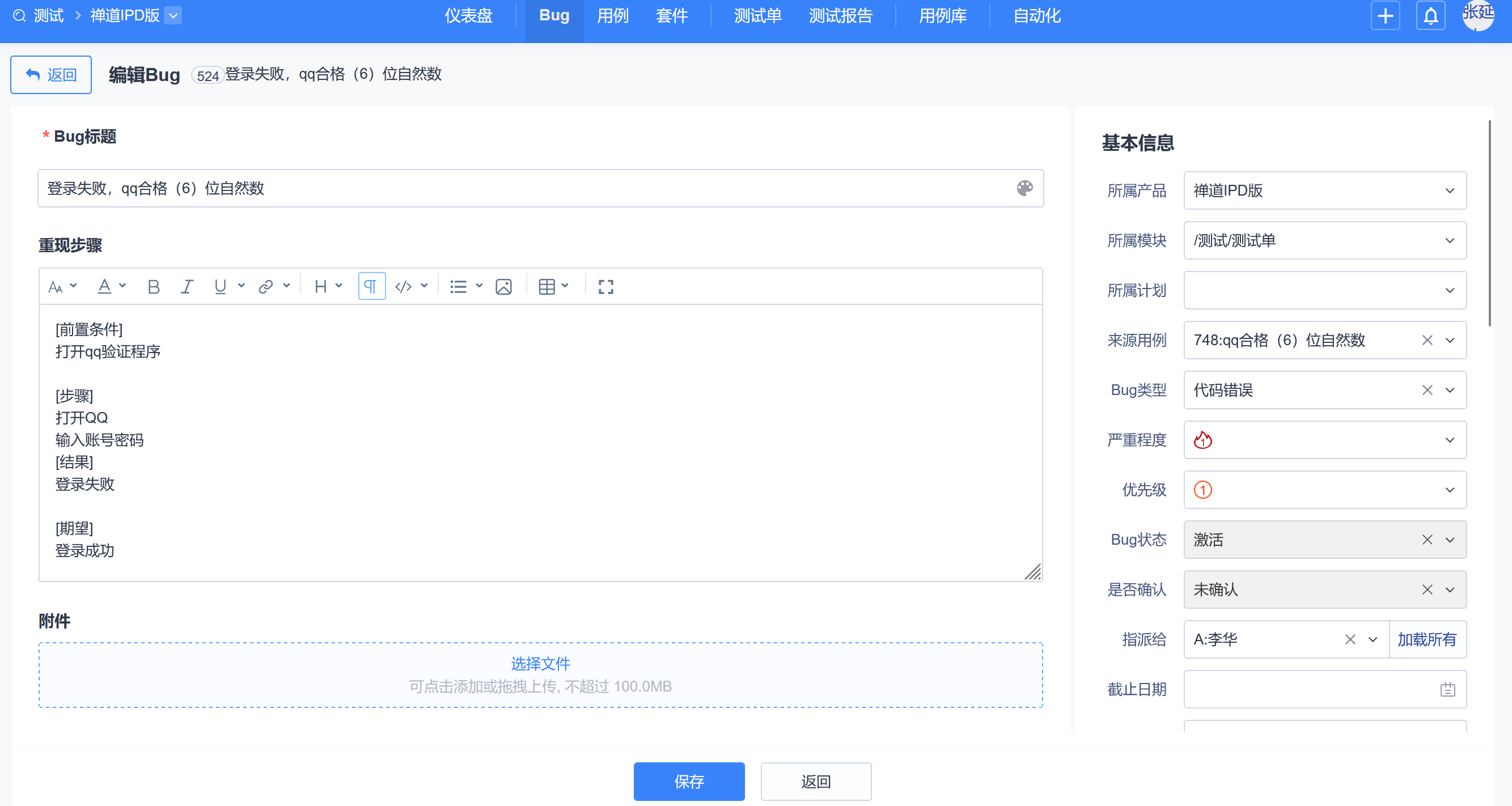Open the insert hyperlink tool

[x=265, y=286]
